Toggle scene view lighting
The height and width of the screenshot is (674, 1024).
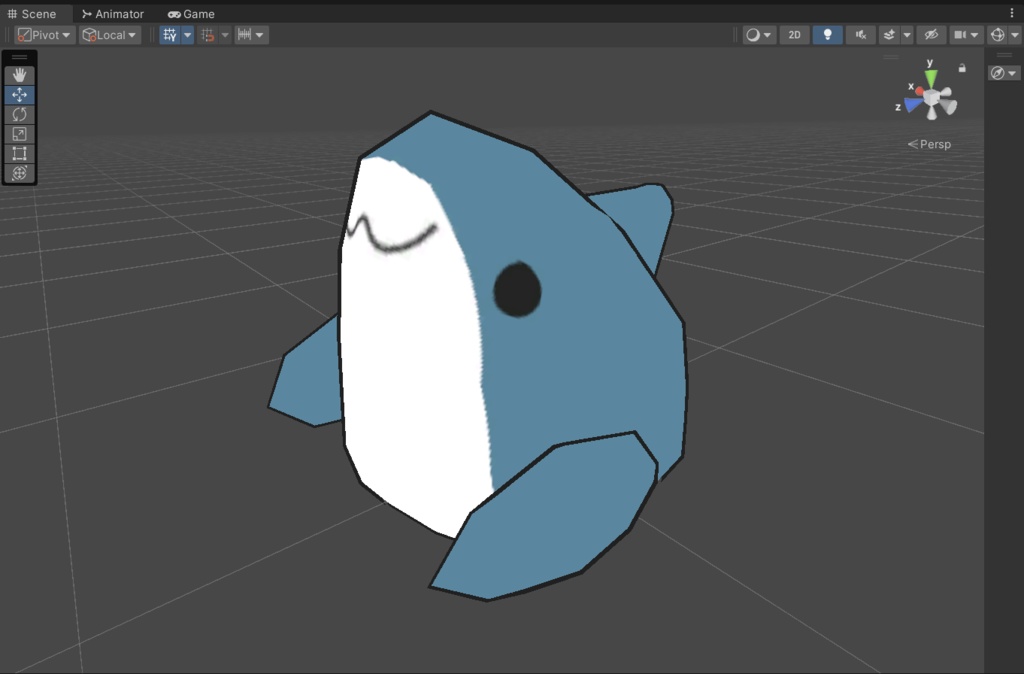827,34
